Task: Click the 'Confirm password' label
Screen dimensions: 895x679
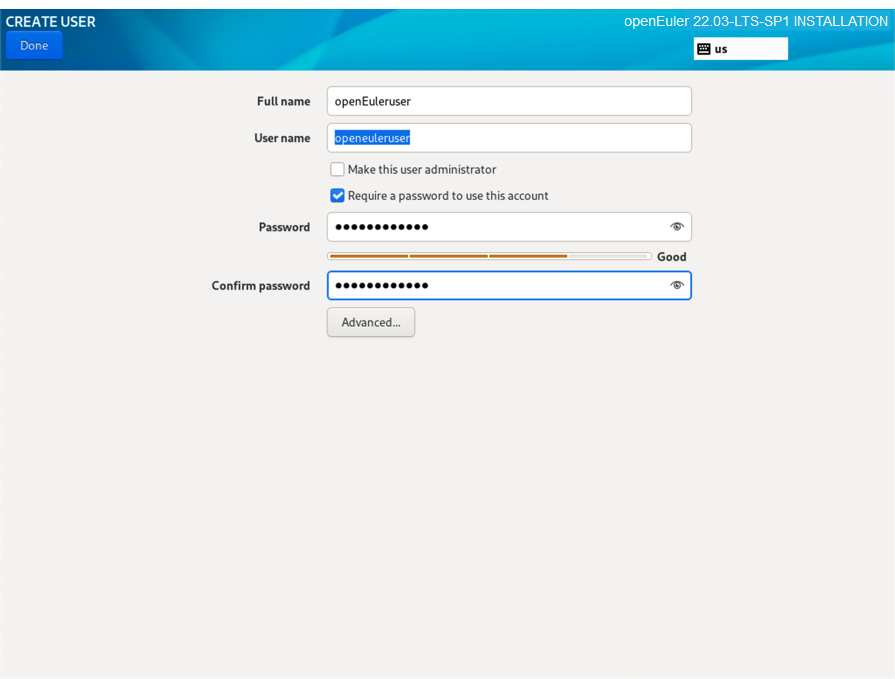Action: click(x=261, y=286)
